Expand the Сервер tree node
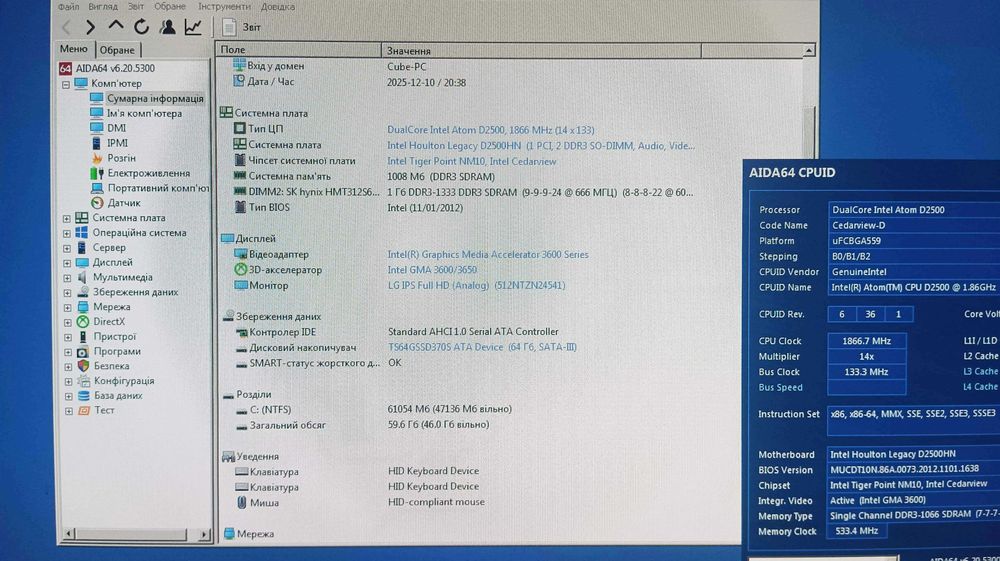Viewport: 1000px width, 561px height. click(67, 248)
